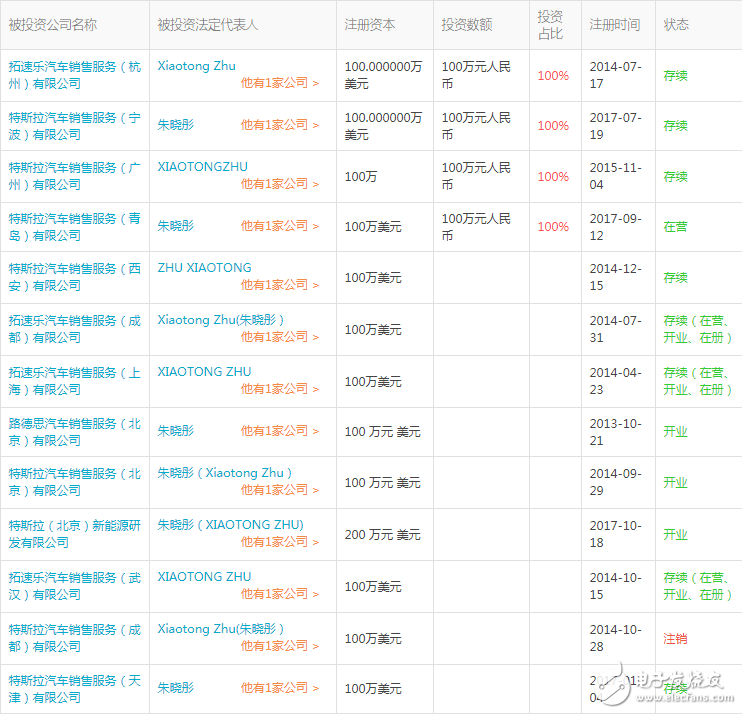
Task: Select 存续（在营、开业、在册） status in 武汉 row
Action: [698, 586]
